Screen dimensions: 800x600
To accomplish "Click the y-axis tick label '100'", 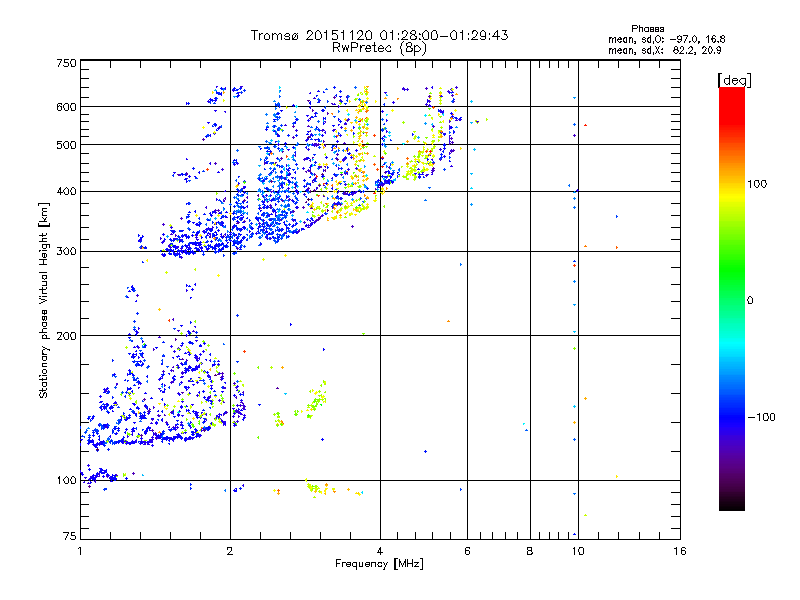I will [66, 481].
